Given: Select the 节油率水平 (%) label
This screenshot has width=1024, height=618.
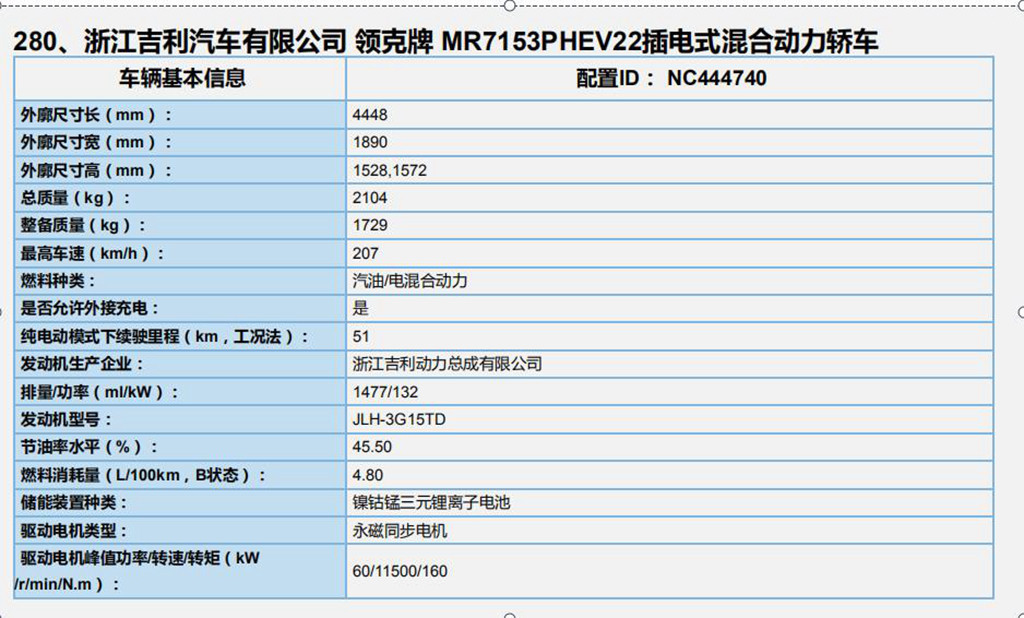Looking at the screenshot, I should click(x=89, y=447).
